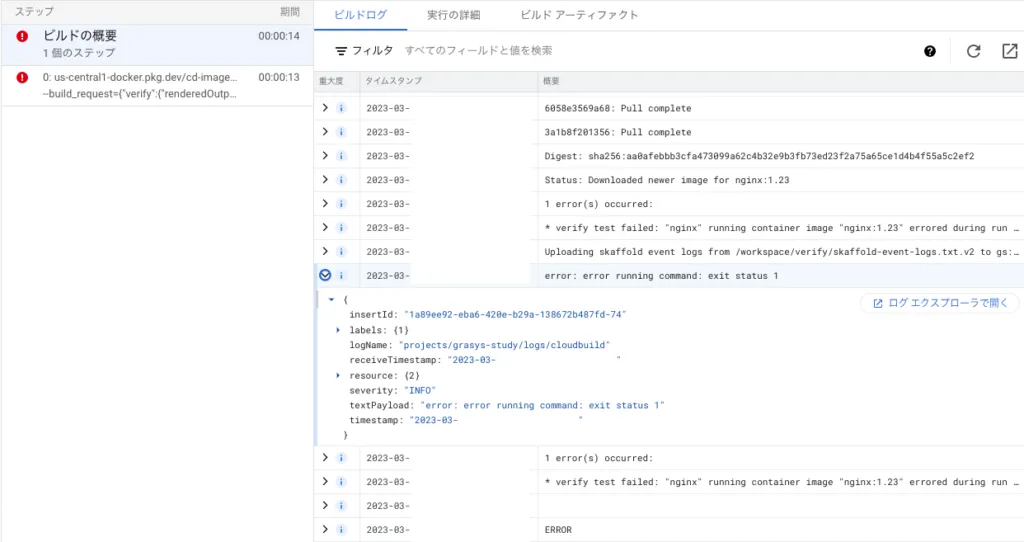Image resolution: width=1024 pixels, height=542 pixels.
Task: Collapse the JSON root object triangle
Action: [332, 300]
